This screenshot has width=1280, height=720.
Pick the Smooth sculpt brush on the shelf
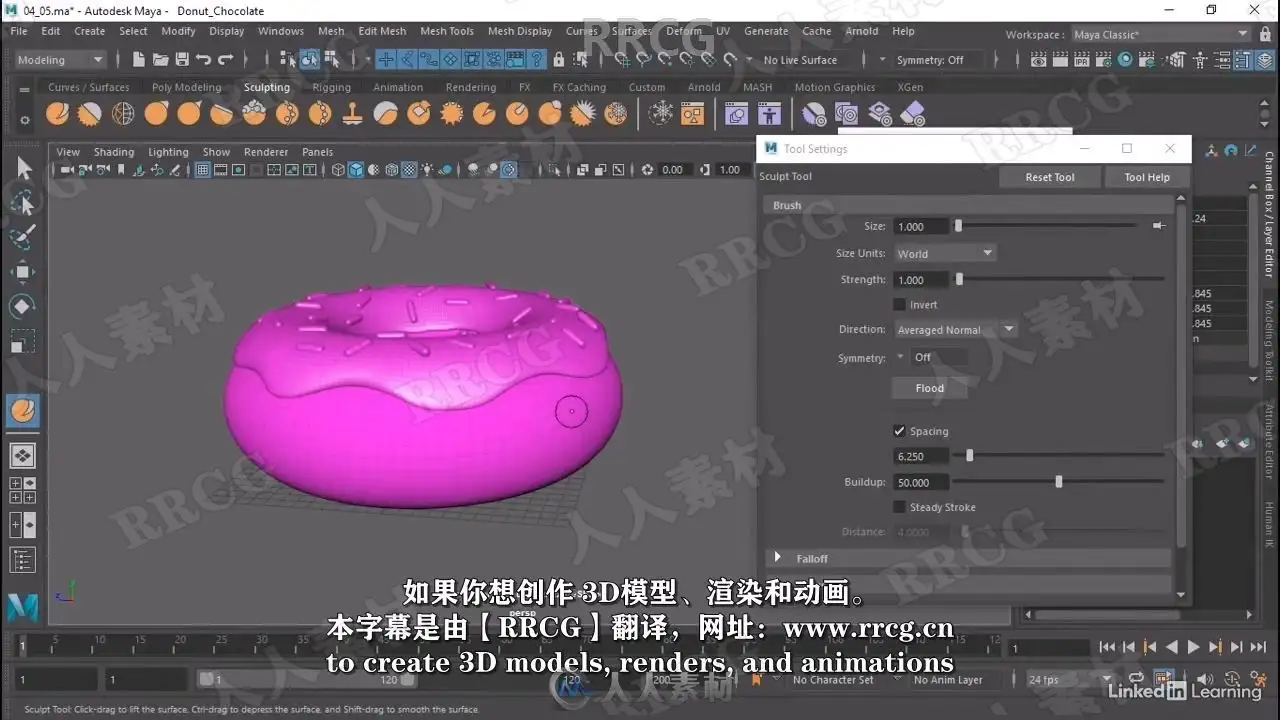[90, 114]
